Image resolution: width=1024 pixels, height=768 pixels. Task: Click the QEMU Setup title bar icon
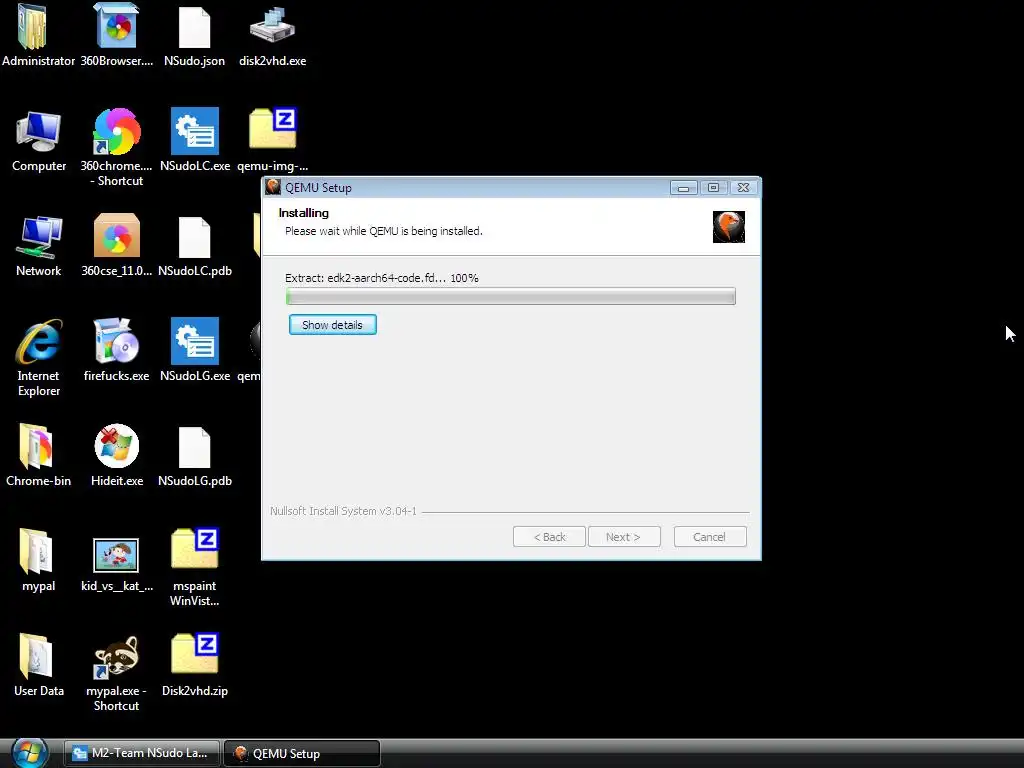[x=273, y=187]
